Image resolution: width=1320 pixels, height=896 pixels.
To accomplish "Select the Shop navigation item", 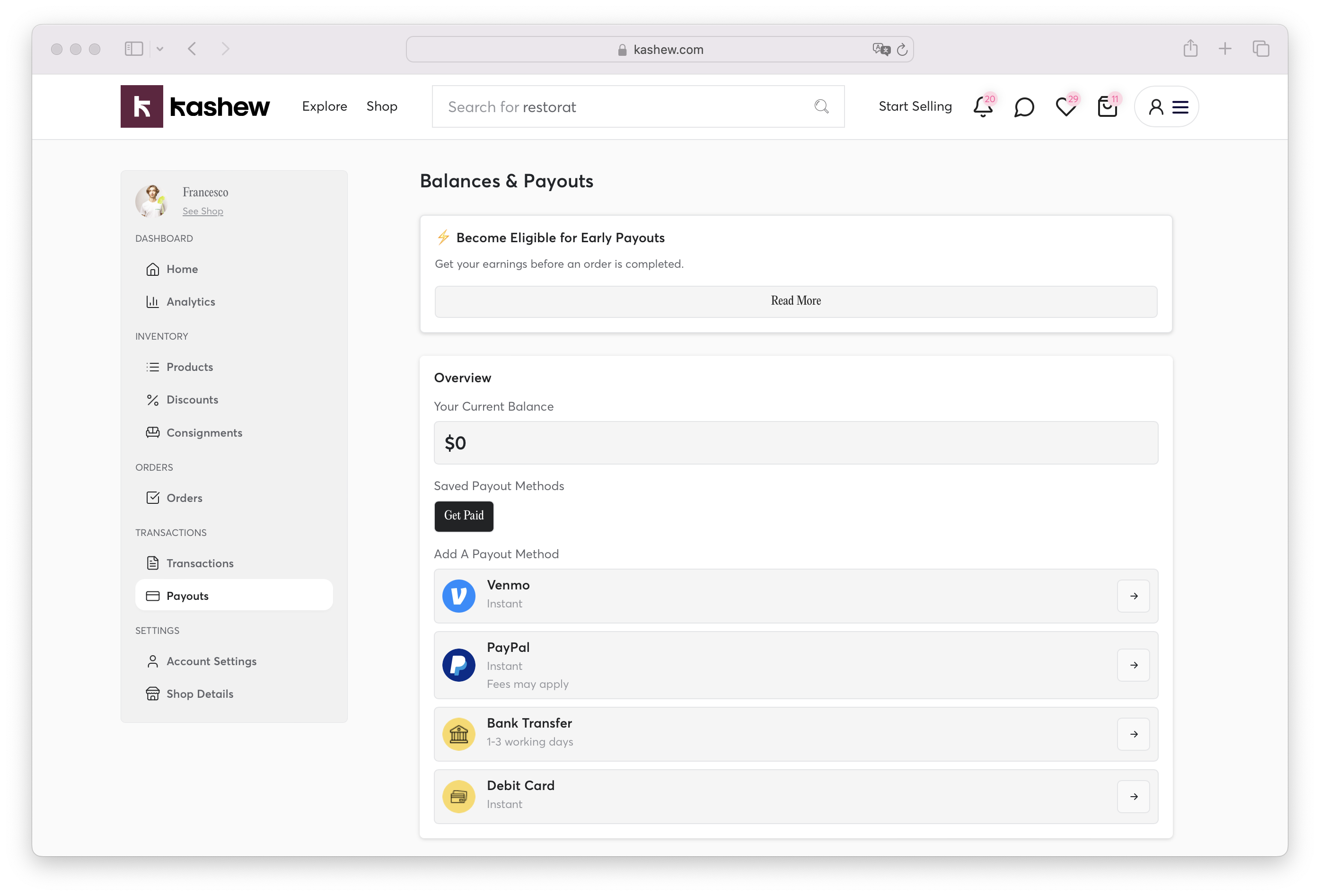I will (382, 106).
